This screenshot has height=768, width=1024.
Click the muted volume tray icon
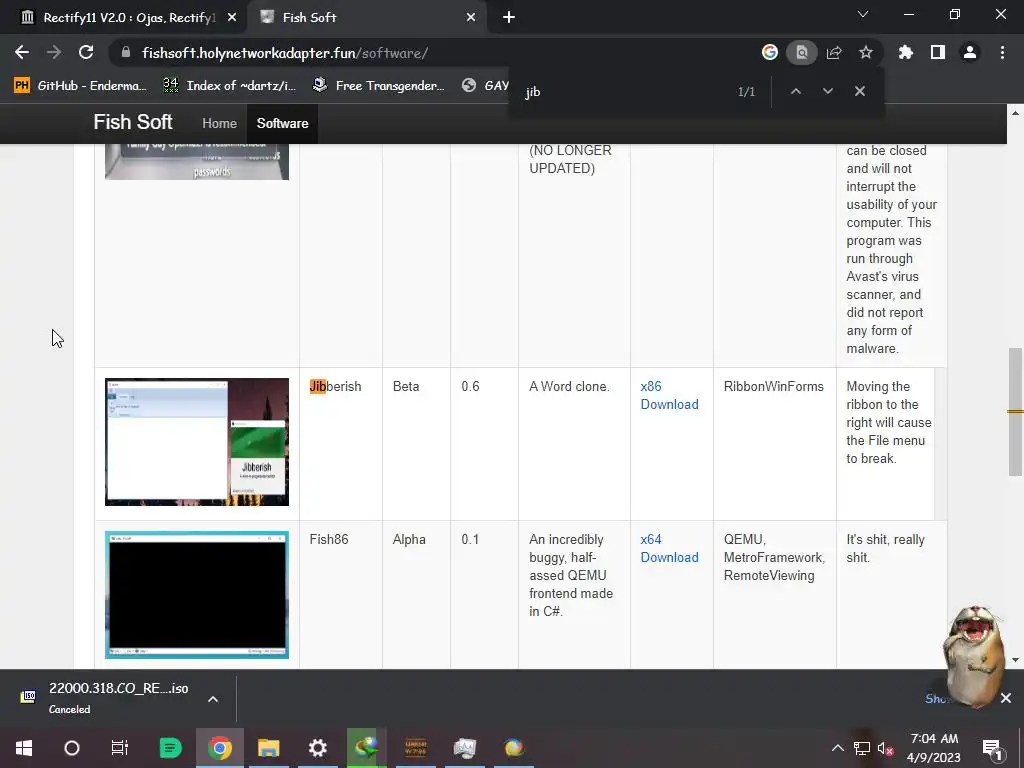click(x=885, y=748)
